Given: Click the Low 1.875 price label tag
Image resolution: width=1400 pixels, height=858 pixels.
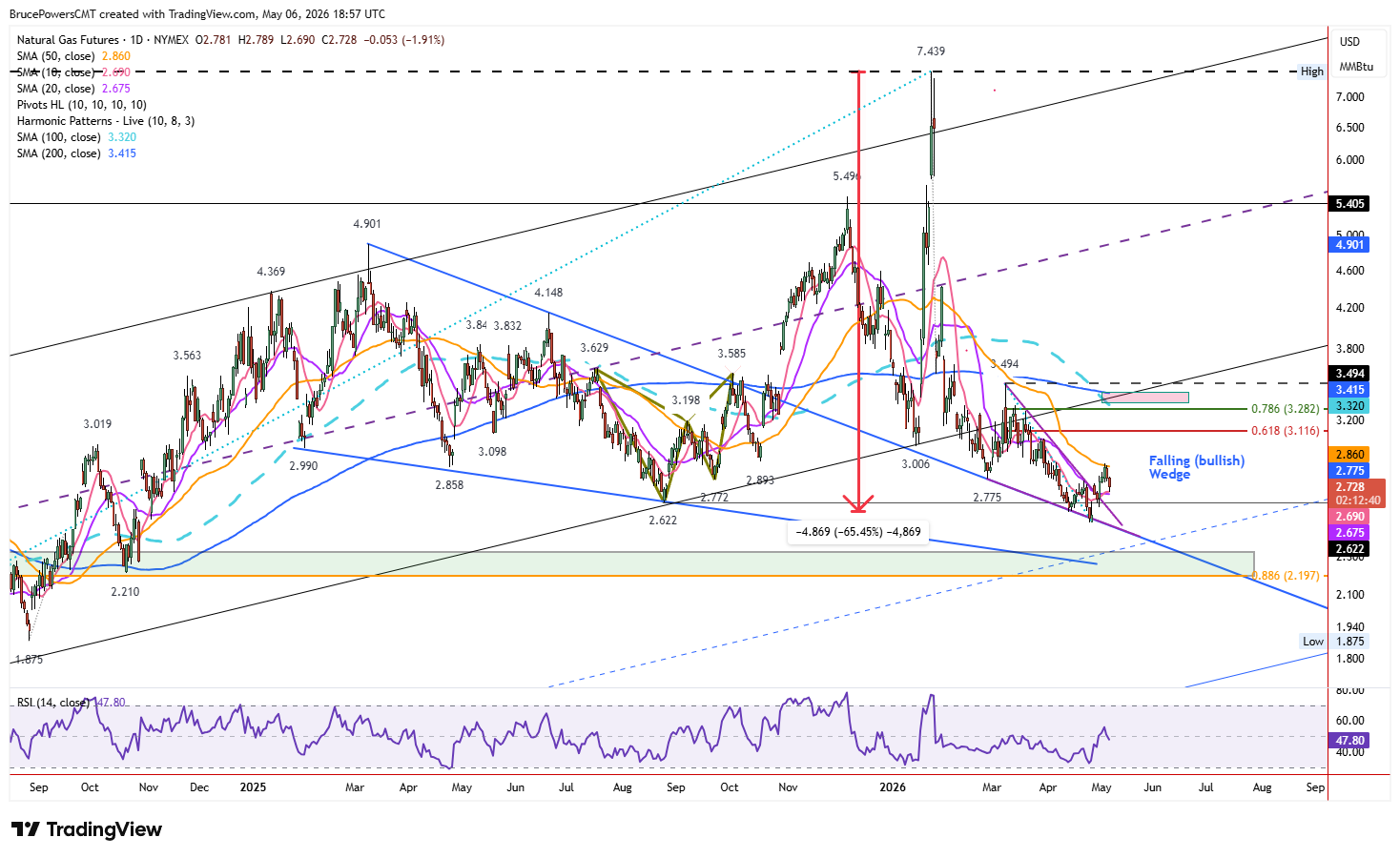Looking at the screenshot, I should [1333, 642].
